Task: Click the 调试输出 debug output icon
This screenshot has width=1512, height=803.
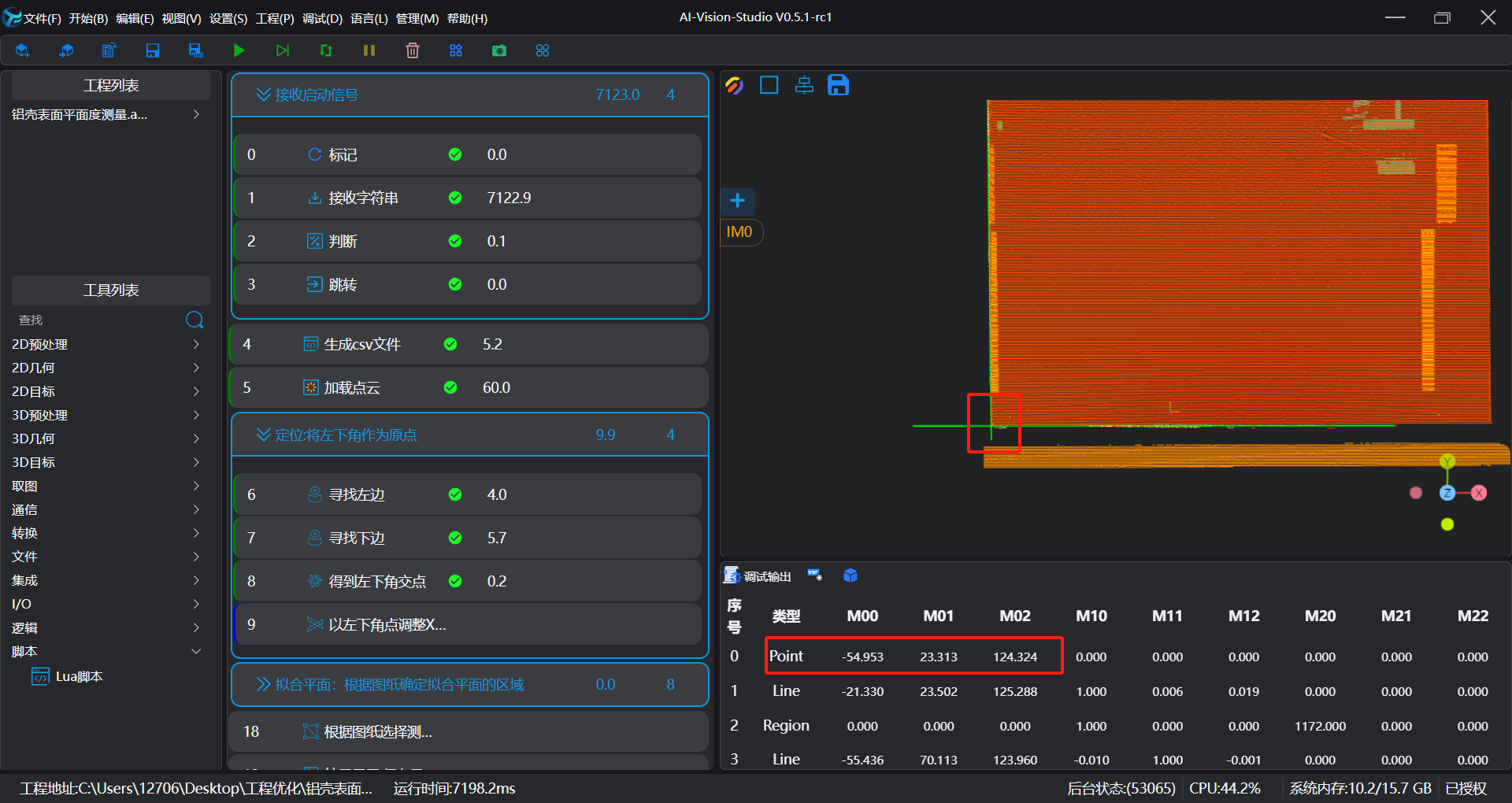Action: pos(732,575)
